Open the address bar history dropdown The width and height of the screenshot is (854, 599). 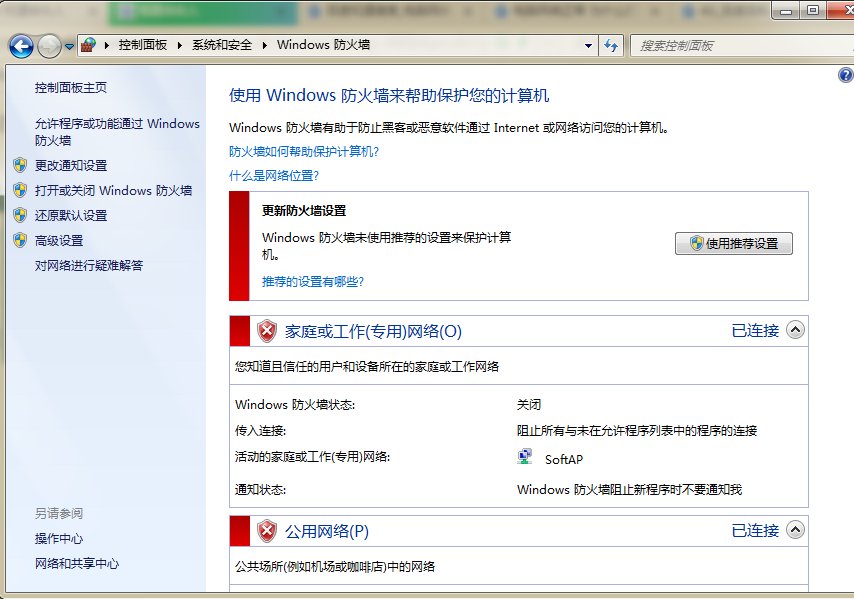pos(588,46)
